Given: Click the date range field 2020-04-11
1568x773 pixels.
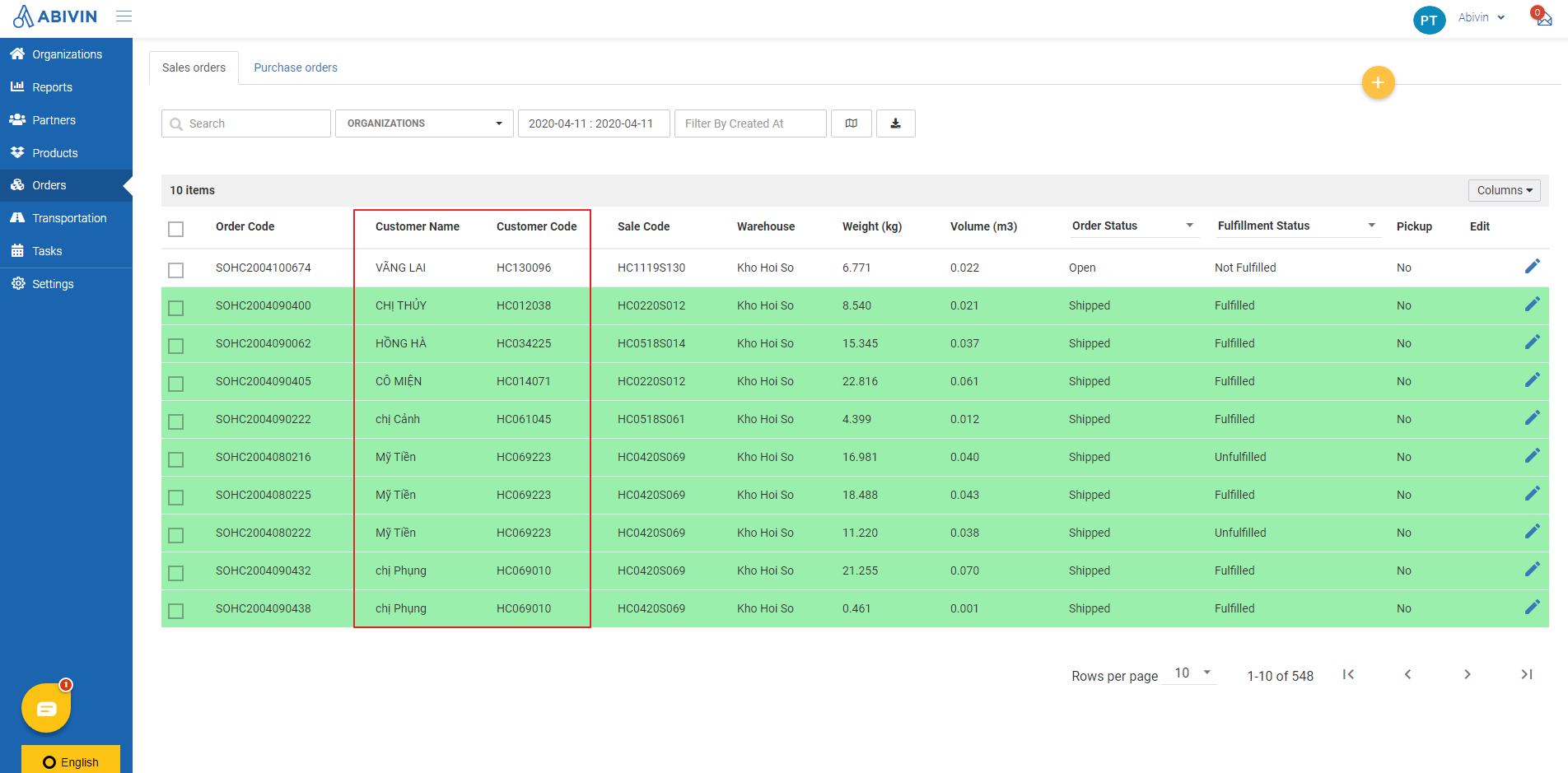Looking at the screenshot, I should pyautogui.click(x=594, y=123).
